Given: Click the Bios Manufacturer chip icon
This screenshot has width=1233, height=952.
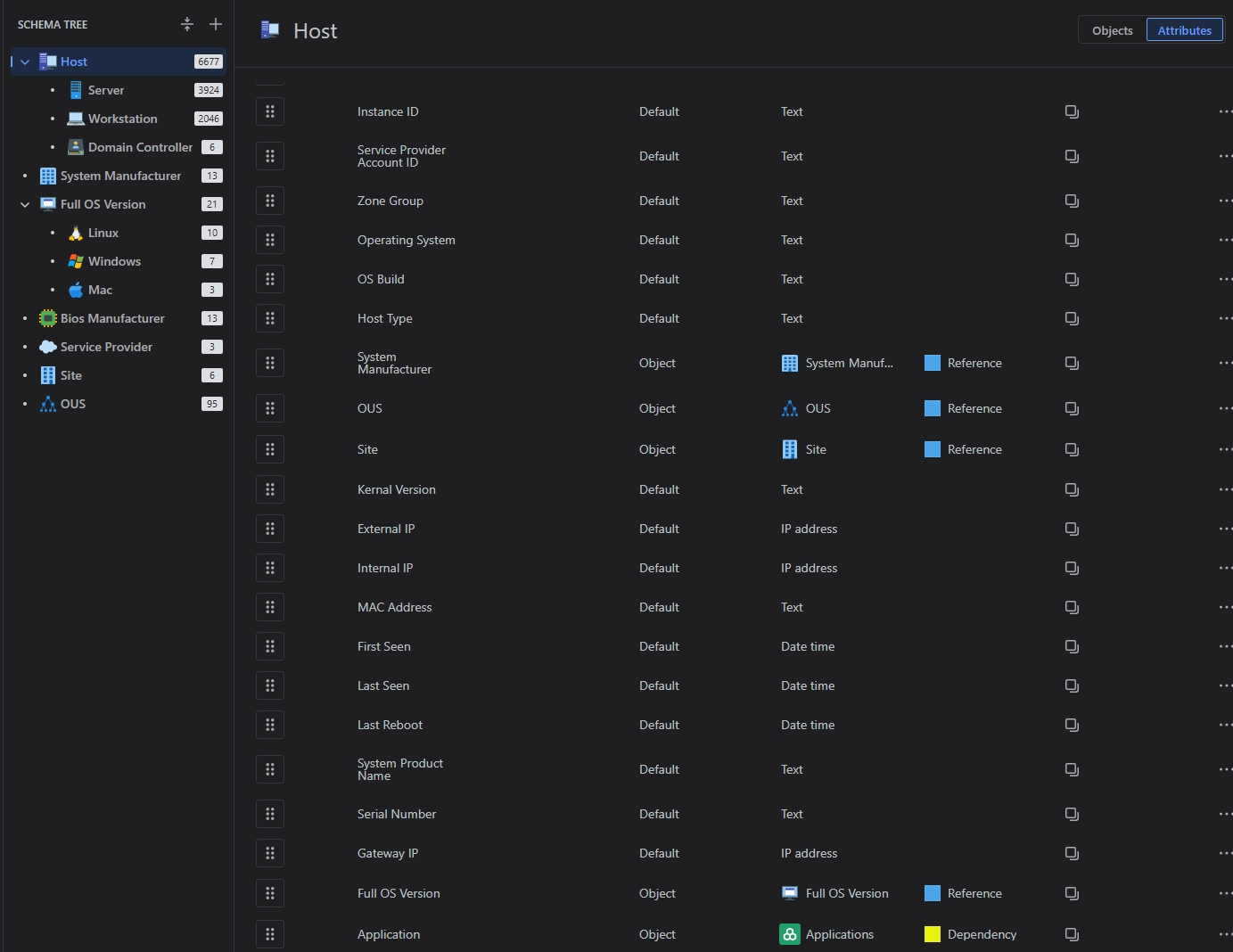Looking at the screenshot, I should pyautogui.click(x=47, y=318).
